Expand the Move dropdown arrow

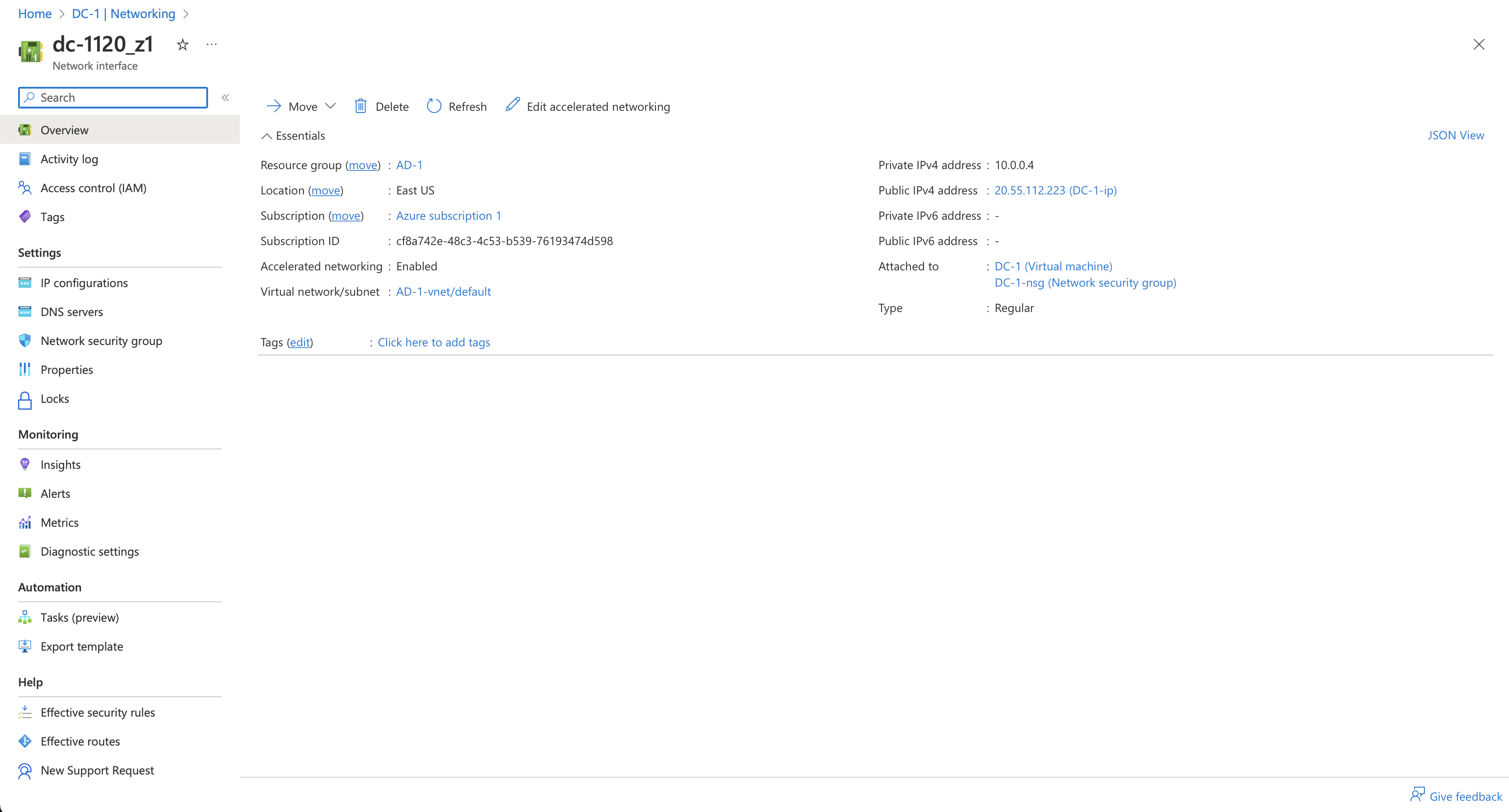click(330, 106)
